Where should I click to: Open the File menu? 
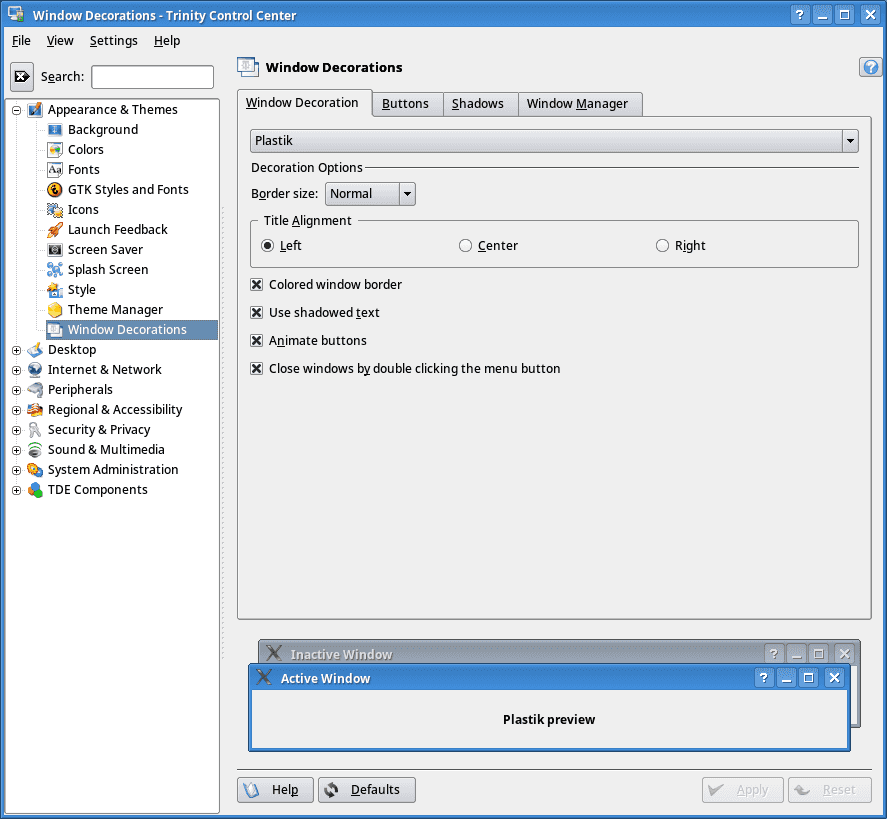21,41
